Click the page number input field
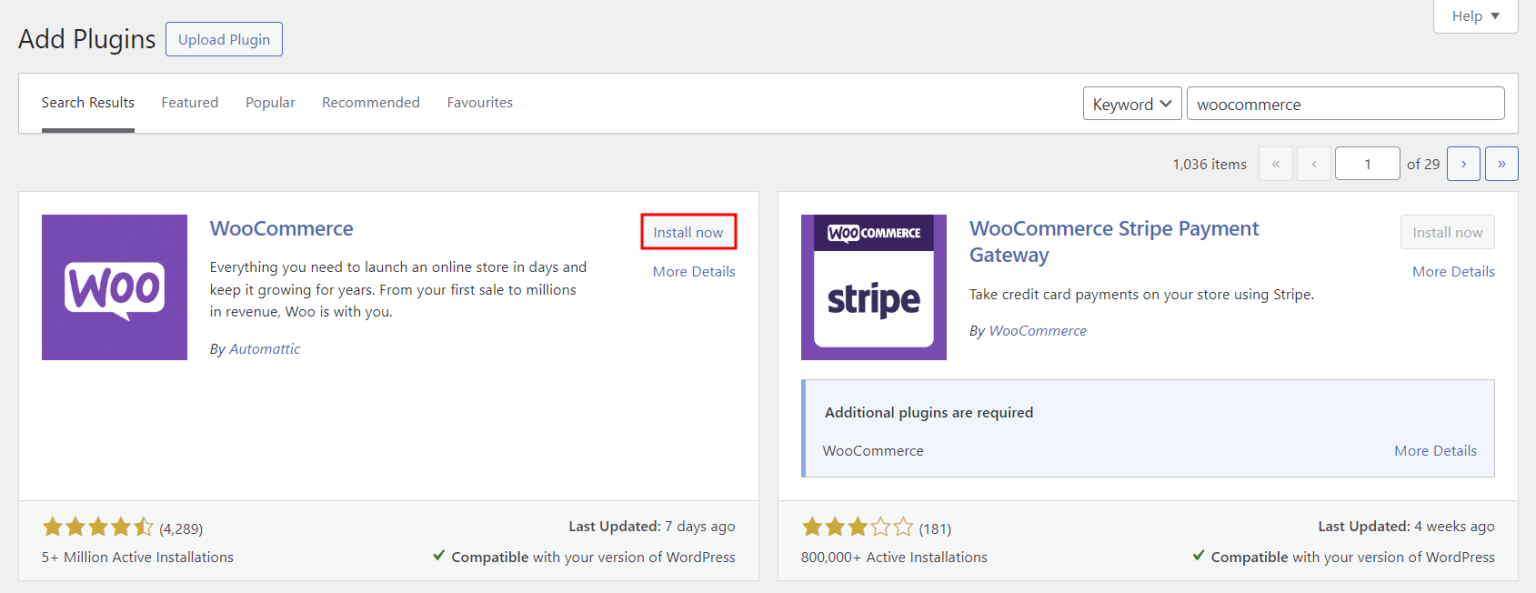 (x=1367, y=163)
